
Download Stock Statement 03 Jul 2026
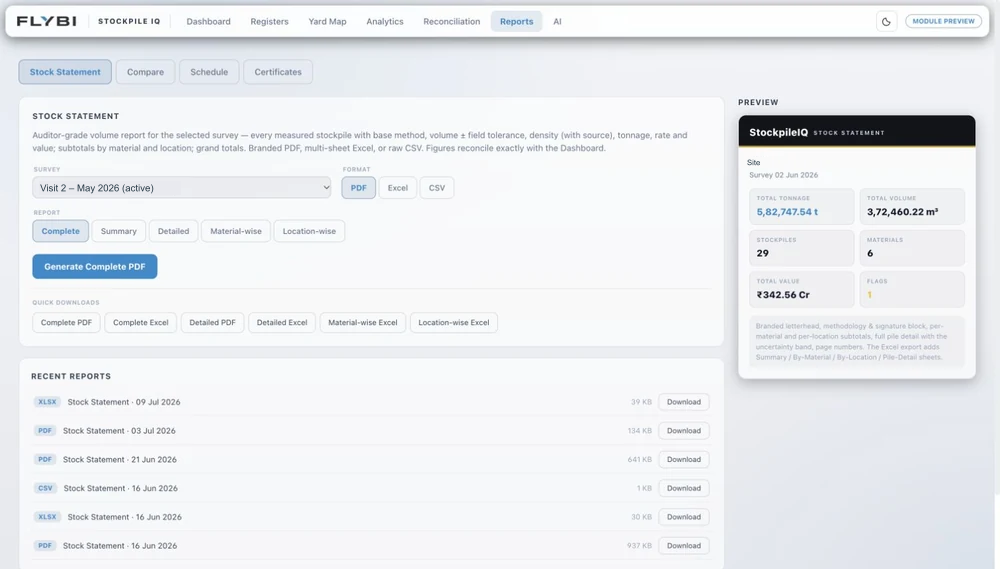[684, 431]
